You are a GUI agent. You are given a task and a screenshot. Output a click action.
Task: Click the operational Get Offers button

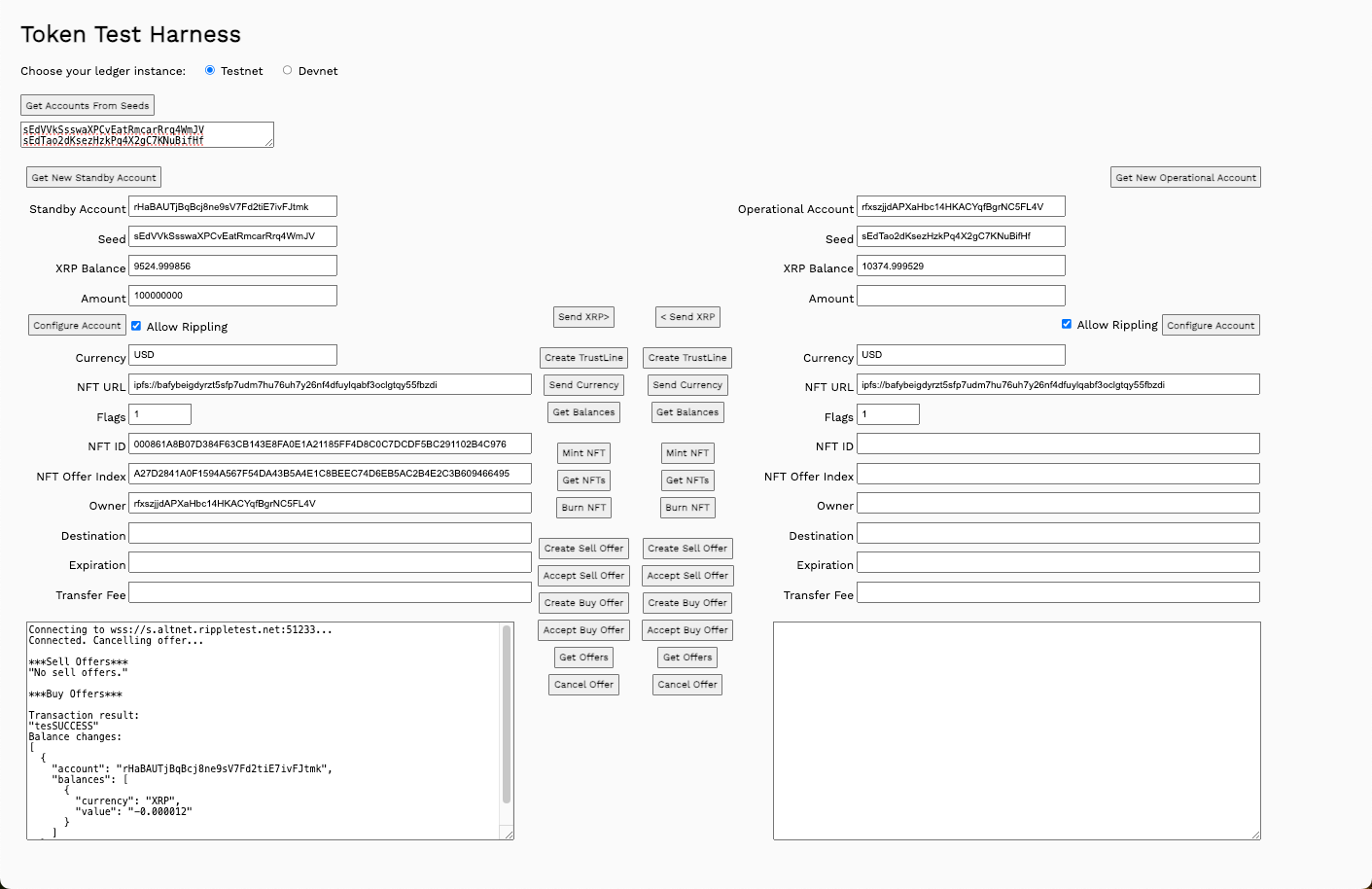point(687,658)
